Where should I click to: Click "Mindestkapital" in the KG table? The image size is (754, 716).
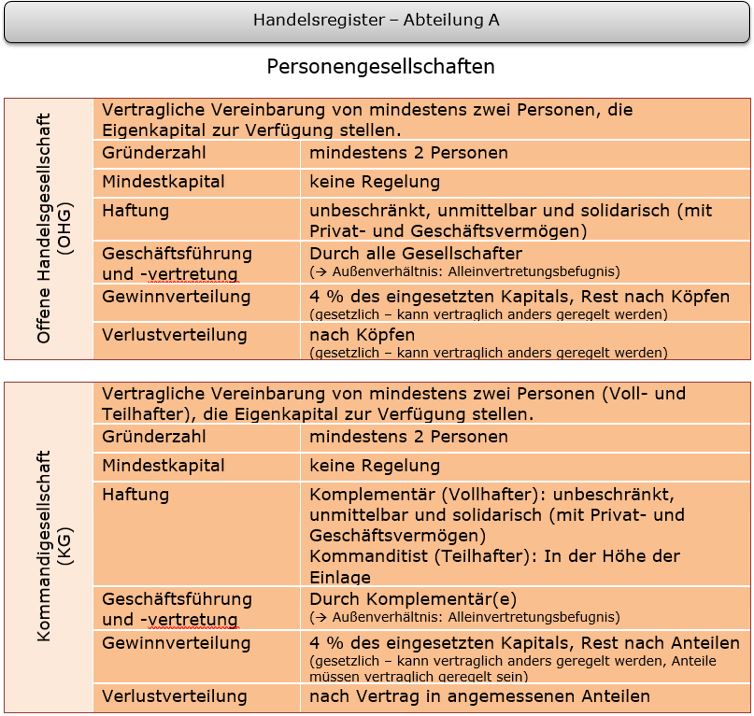[x=163, y=465]
